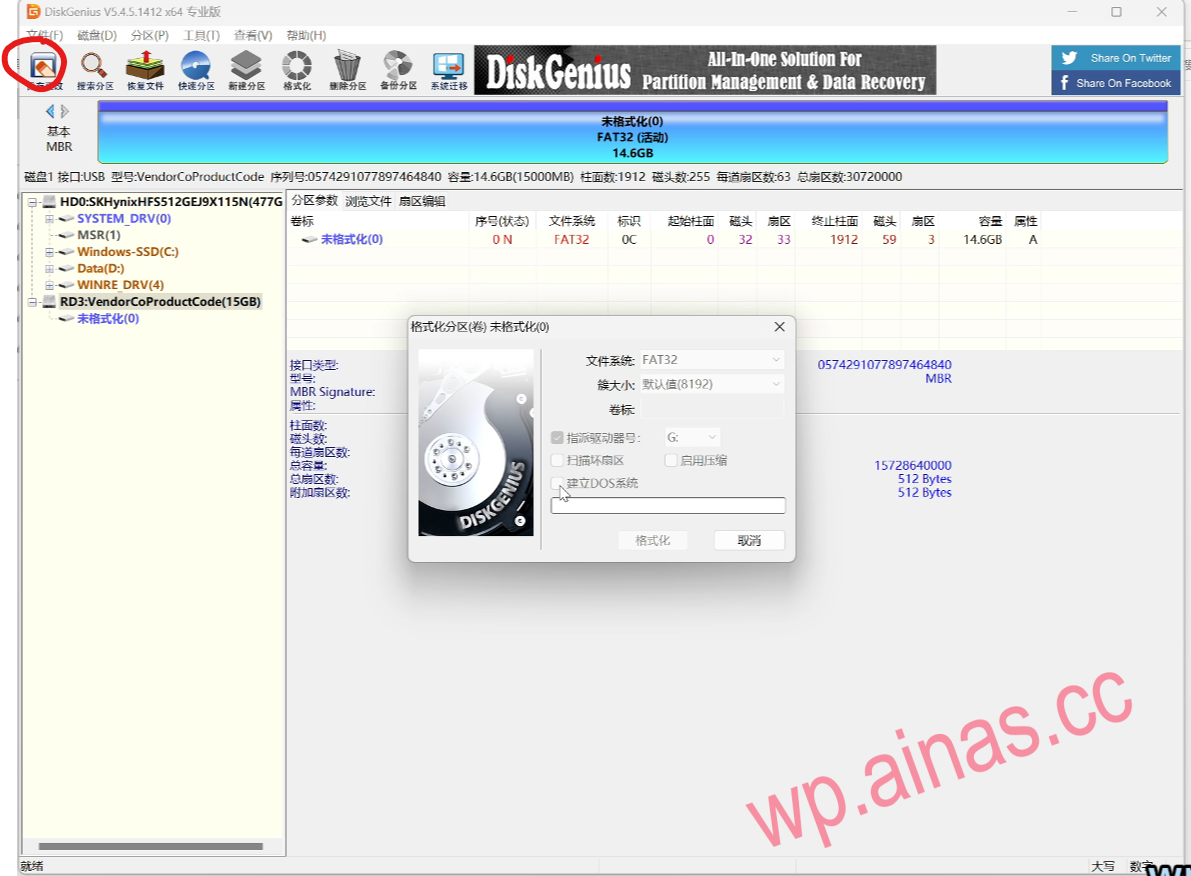Click the Facebook f icon
1191x876 pixels.
pos(1064,83)
